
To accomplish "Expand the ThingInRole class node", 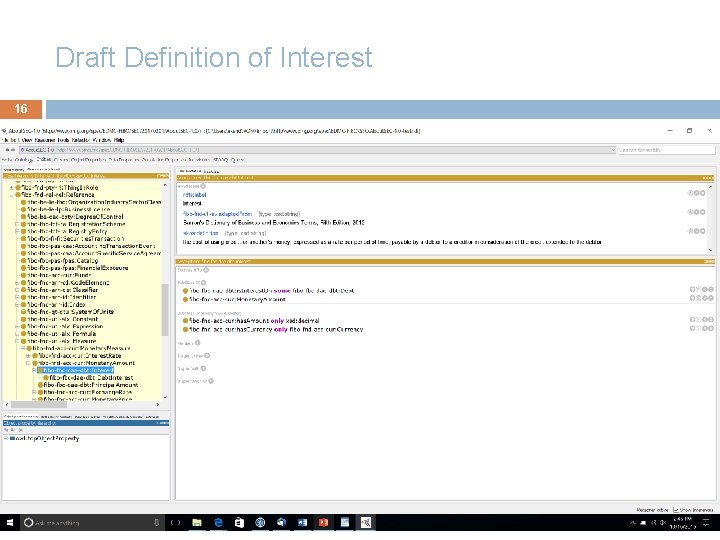I will pyautogui.click(x=11, y=187).
